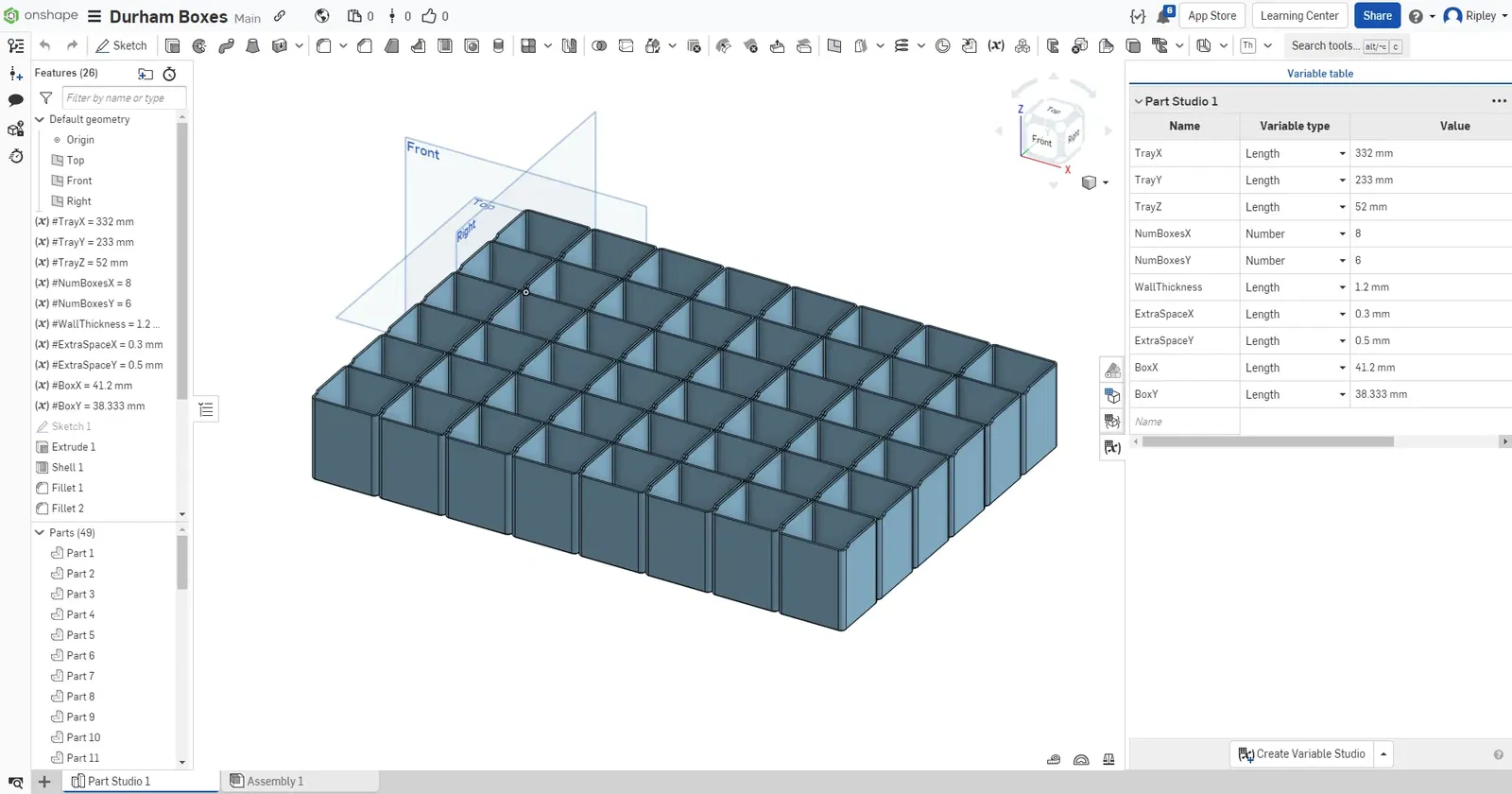The height and width of the screenshot is (794, 1512).
Task: Select the Chamfer tool icon
Action: point(365,45)
